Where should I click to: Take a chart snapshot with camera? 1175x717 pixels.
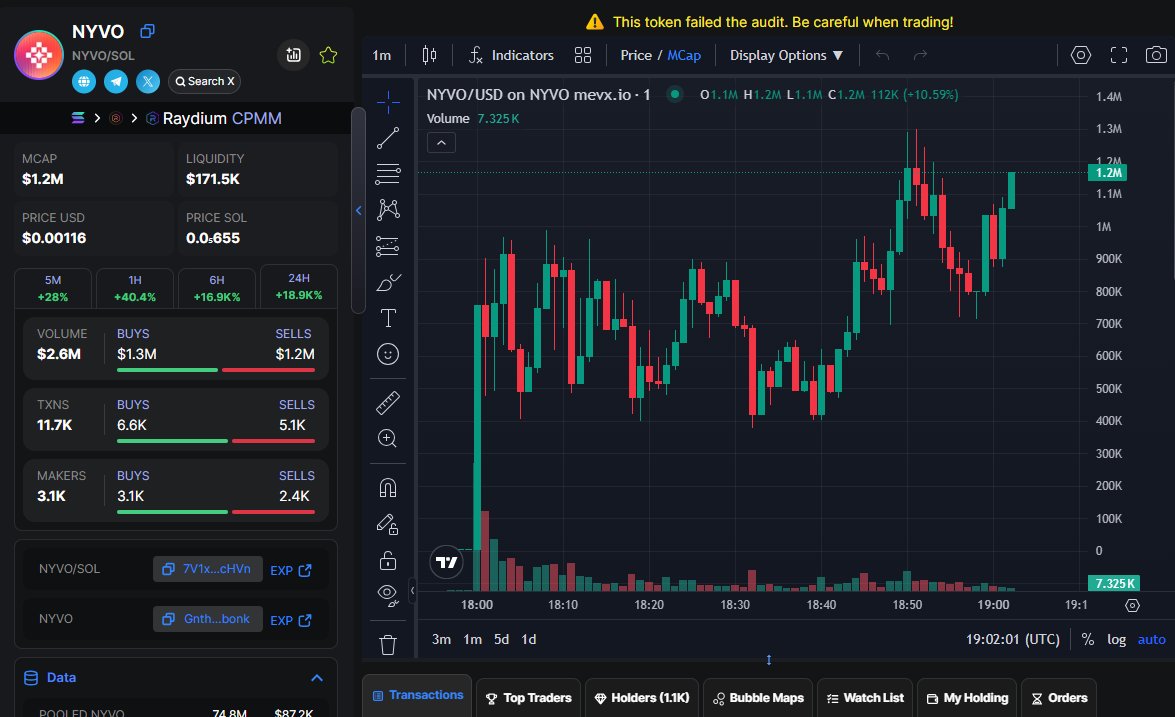(x=1156, y=55)
